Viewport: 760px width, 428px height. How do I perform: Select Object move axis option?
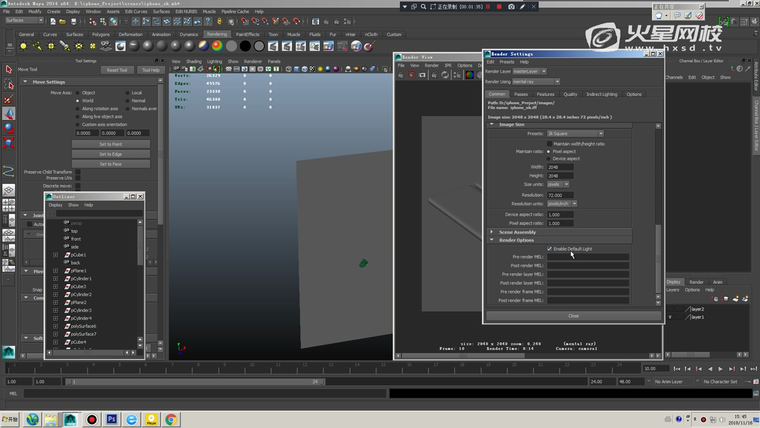78,92
